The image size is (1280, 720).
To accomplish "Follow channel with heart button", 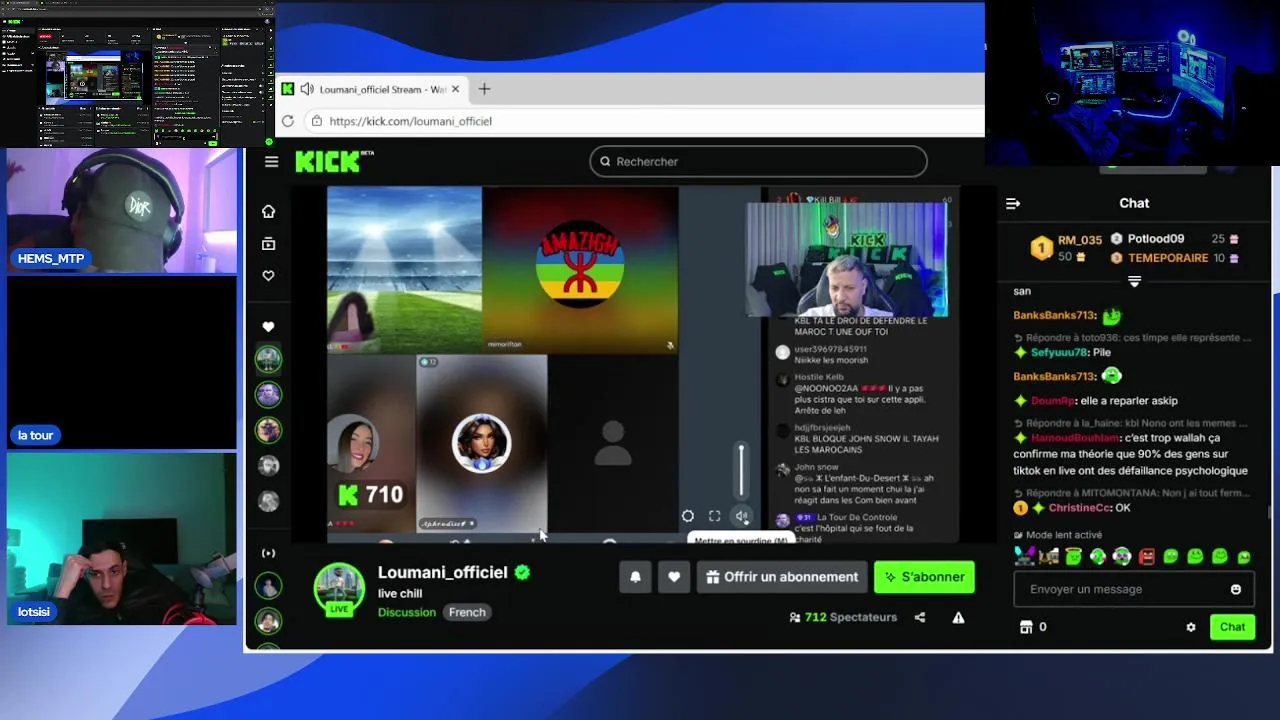I will (674, 577).
